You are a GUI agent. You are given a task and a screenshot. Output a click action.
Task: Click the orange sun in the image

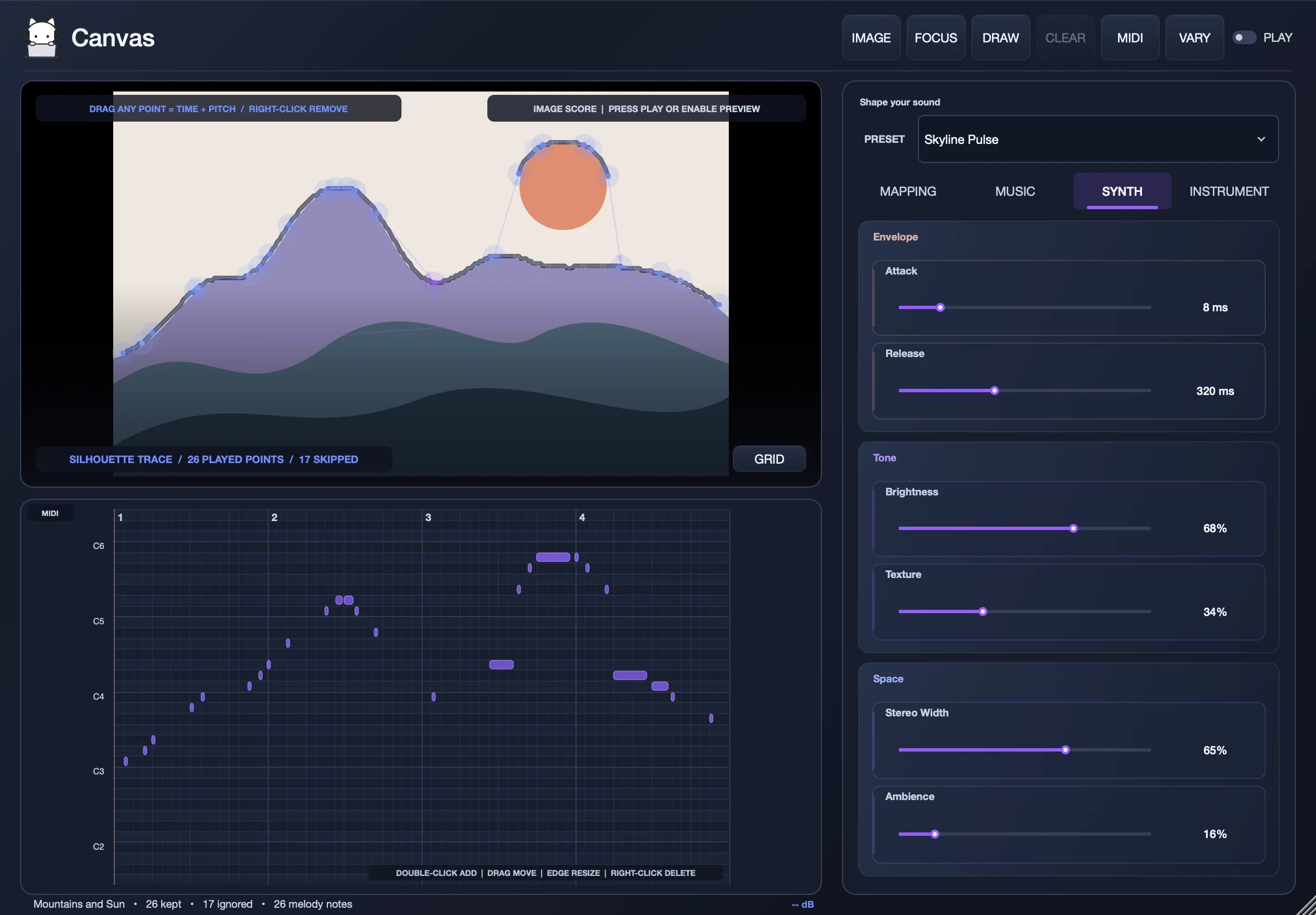[x=563, y=186]
